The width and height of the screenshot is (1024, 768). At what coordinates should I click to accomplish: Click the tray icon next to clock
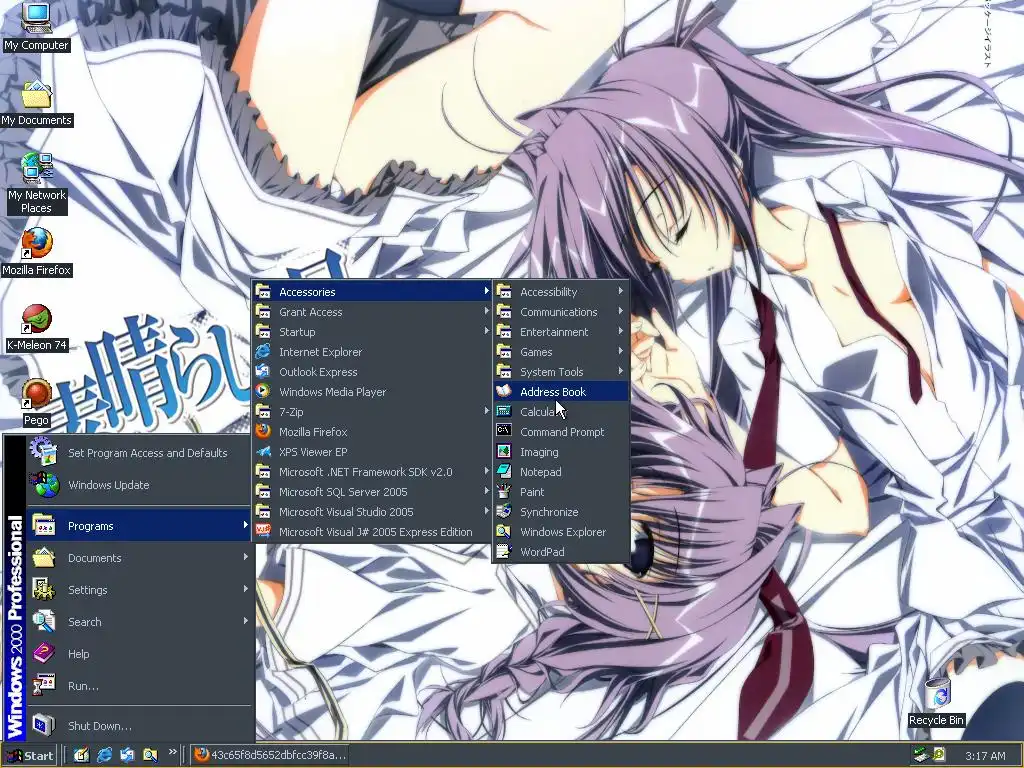tap(939, 755)
